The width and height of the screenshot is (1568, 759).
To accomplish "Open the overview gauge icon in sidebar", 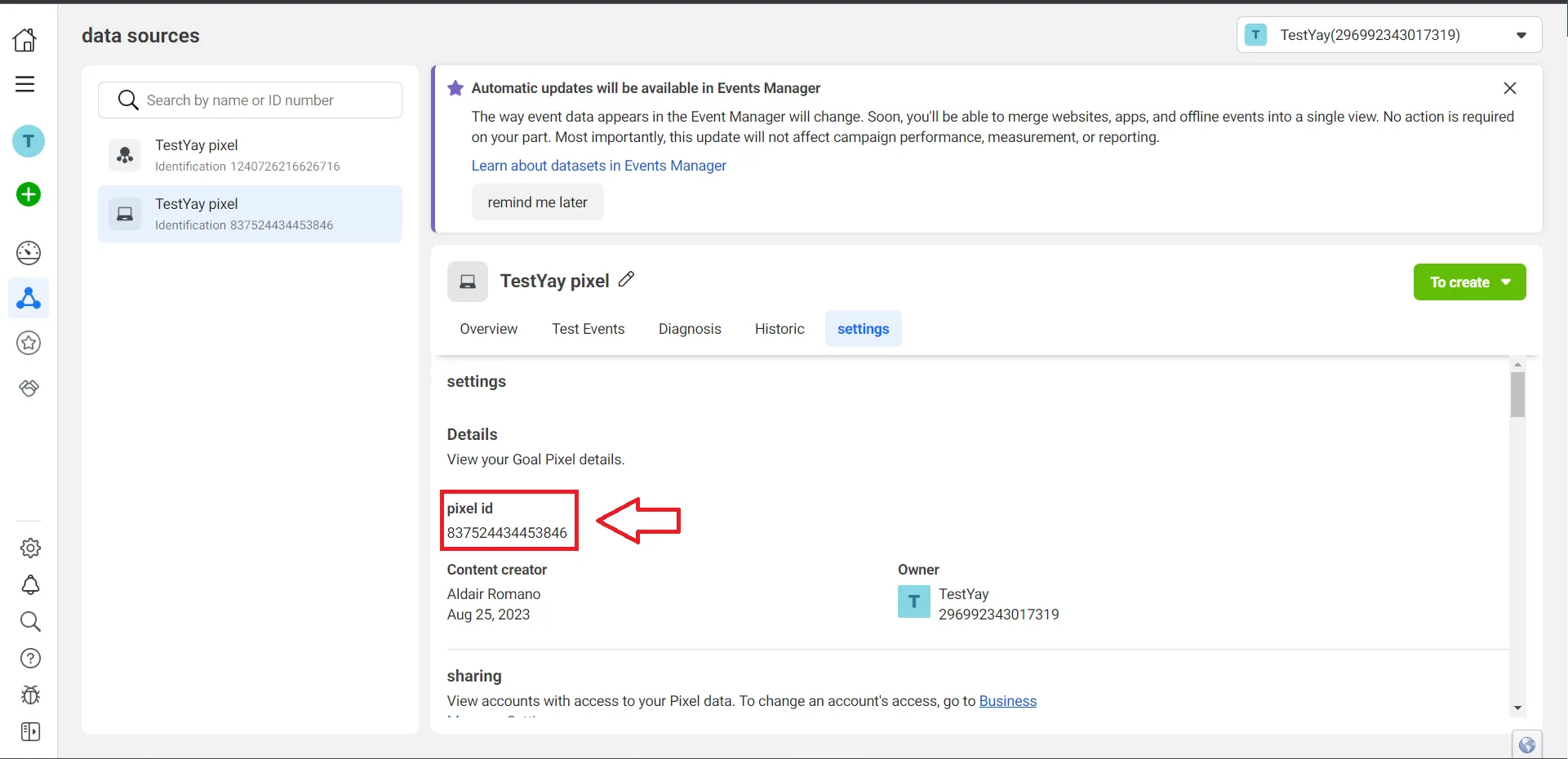I will point(29,253).
